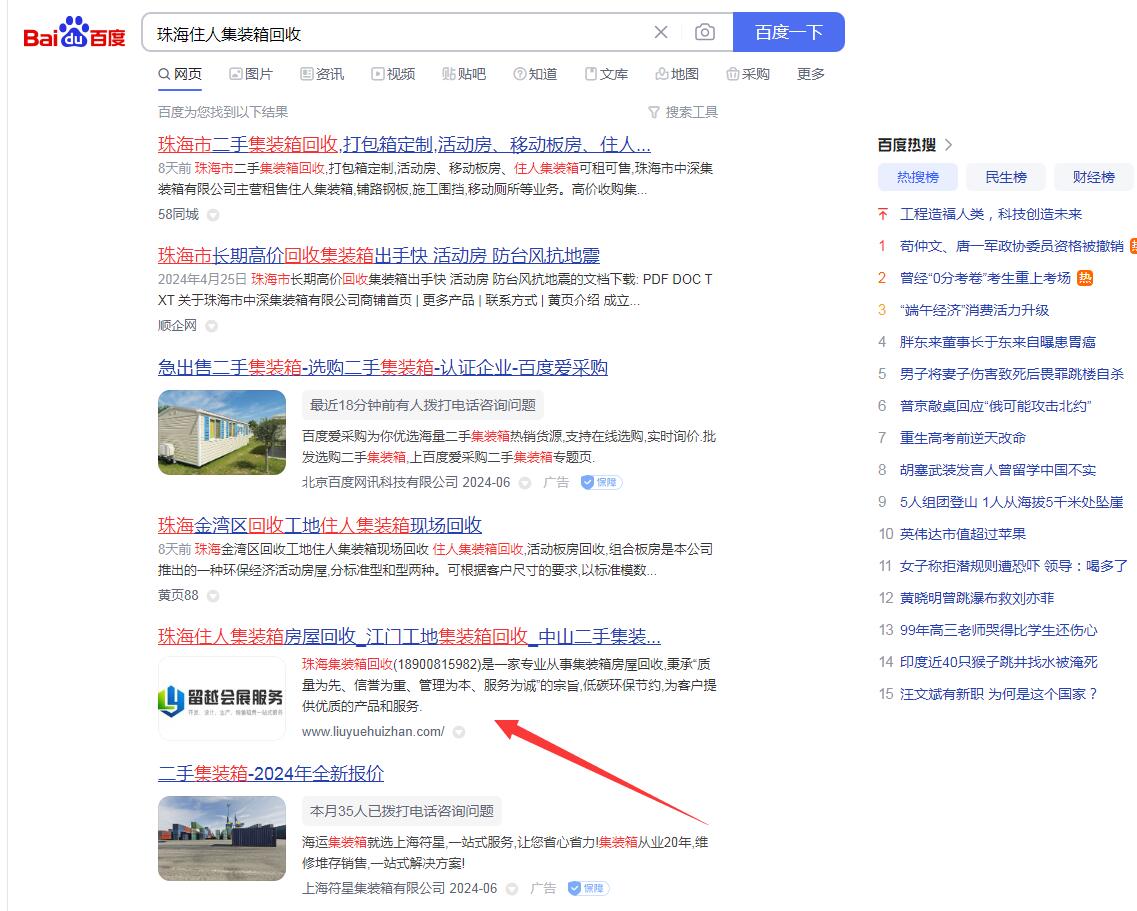Clear the search box with the X icon
The height and width of the screenshot is (911, 1137).
click(661, 32)
